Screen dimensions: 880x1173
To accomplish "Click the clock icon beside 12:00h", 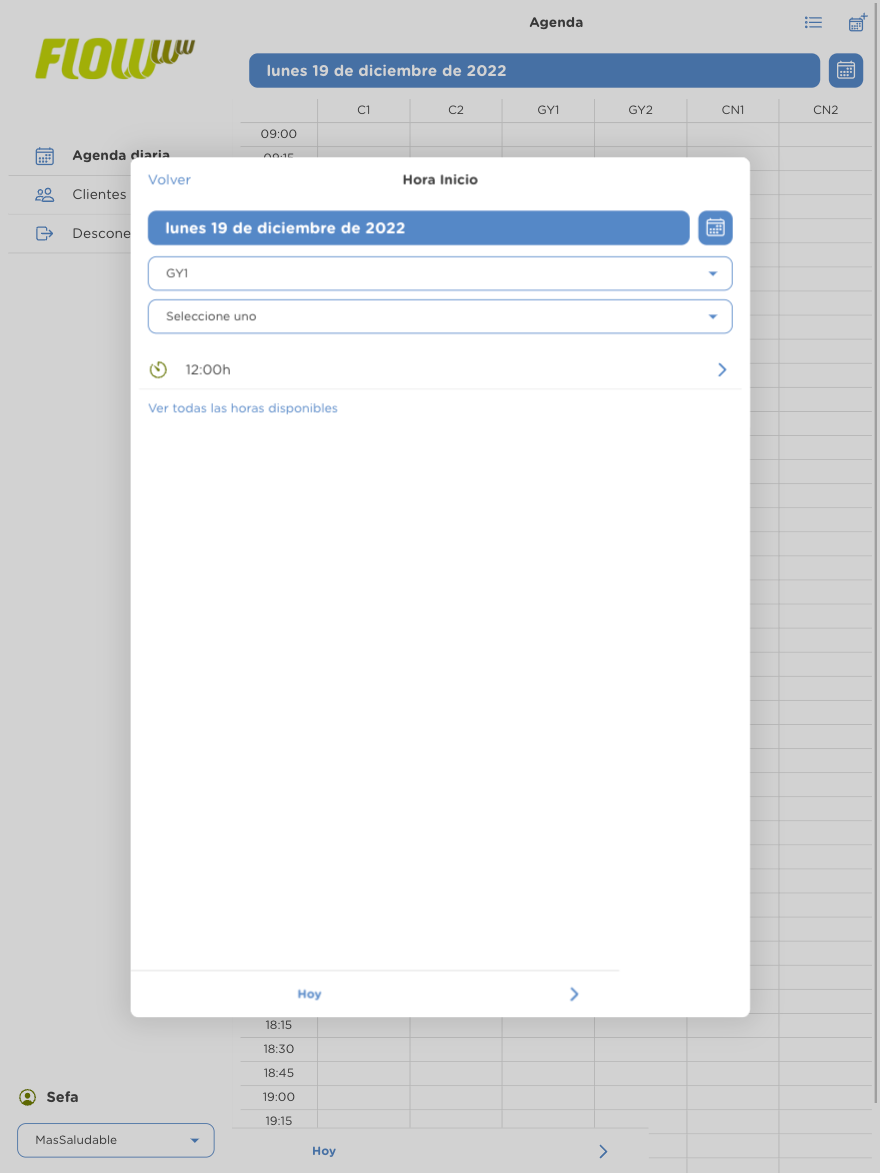I will pyautogui.click(x=158, y=370).
